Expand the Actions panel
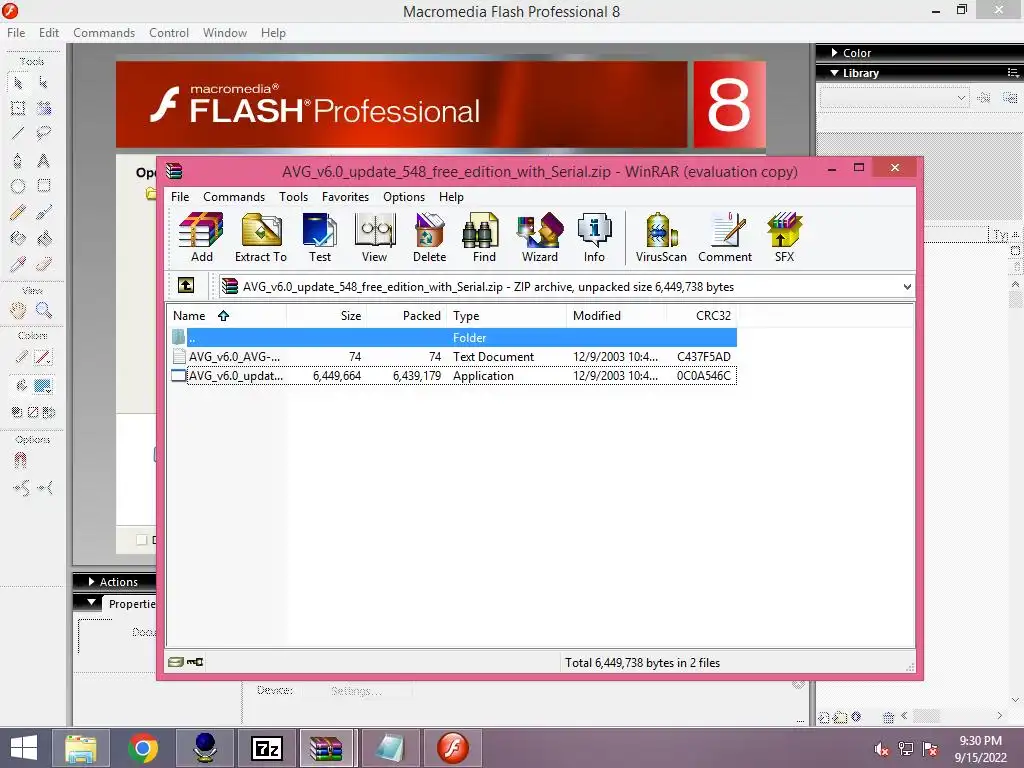This screenshot has height=768, width=1024. coord(91,581)
